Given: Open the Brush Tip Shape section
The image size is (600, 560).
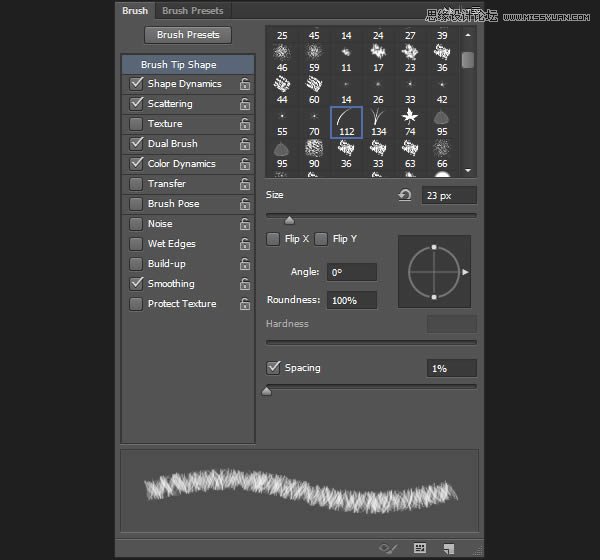Looking at the screenshot, I should pos(188,64).
